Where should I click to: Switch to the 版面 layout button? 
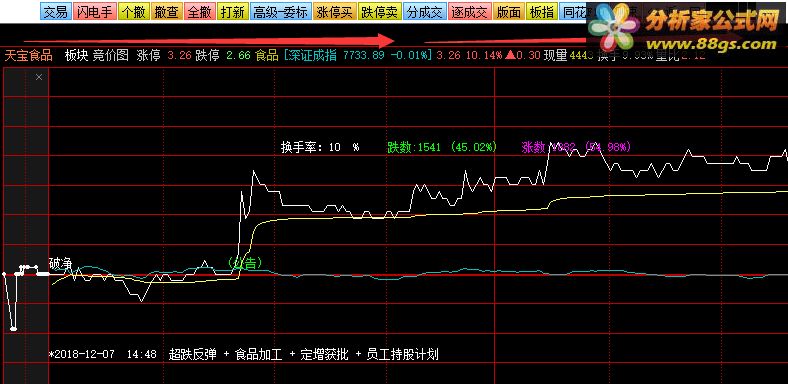[x=509, y=12]
